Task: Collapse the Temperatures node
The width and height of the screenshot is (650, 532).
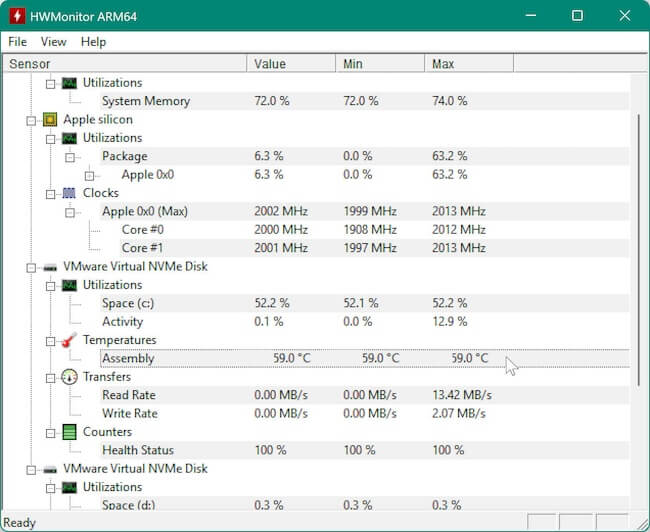Action: 51,341
